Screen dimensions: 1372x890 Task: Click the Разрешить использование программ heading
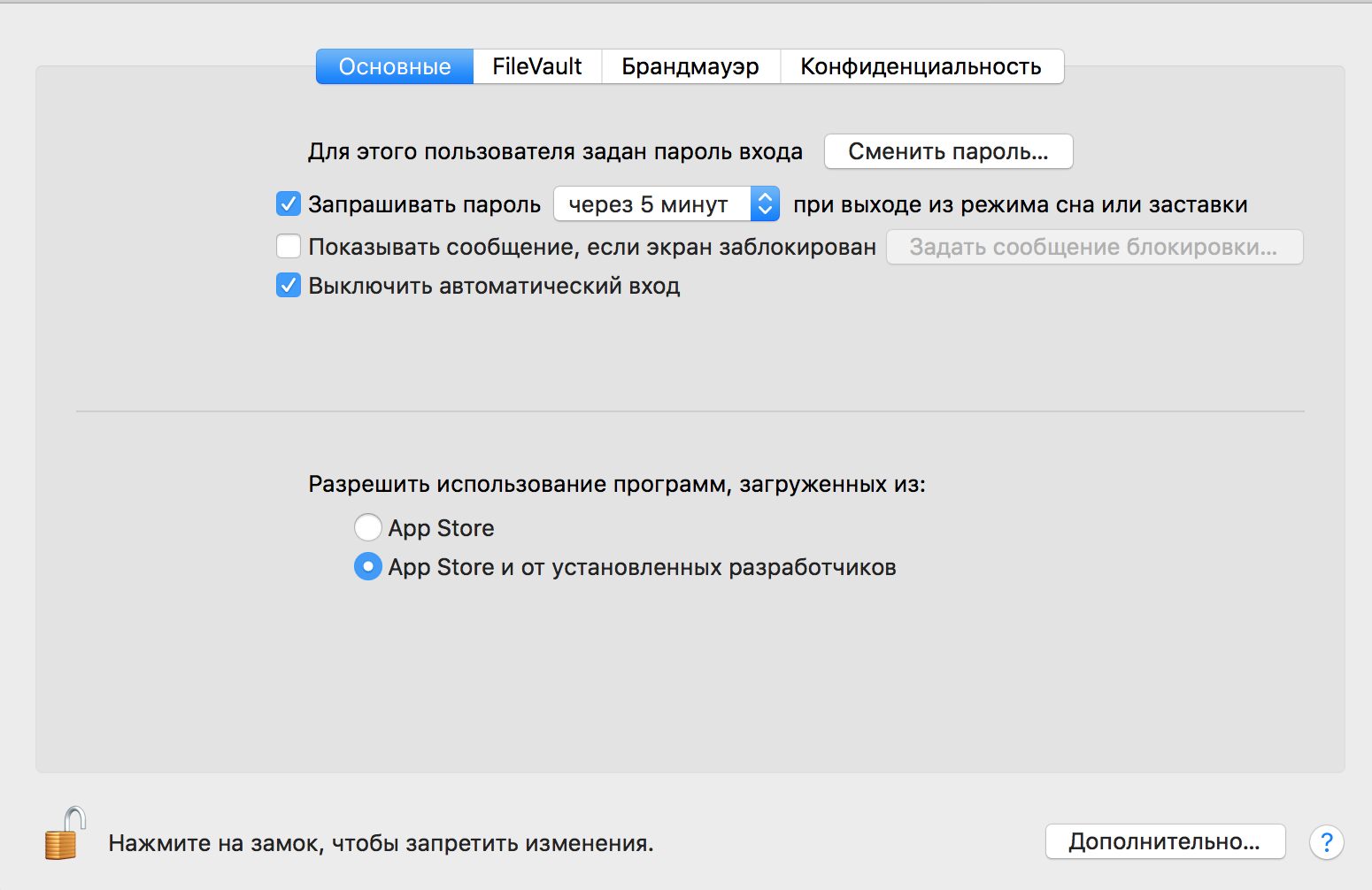click(616, 484)
